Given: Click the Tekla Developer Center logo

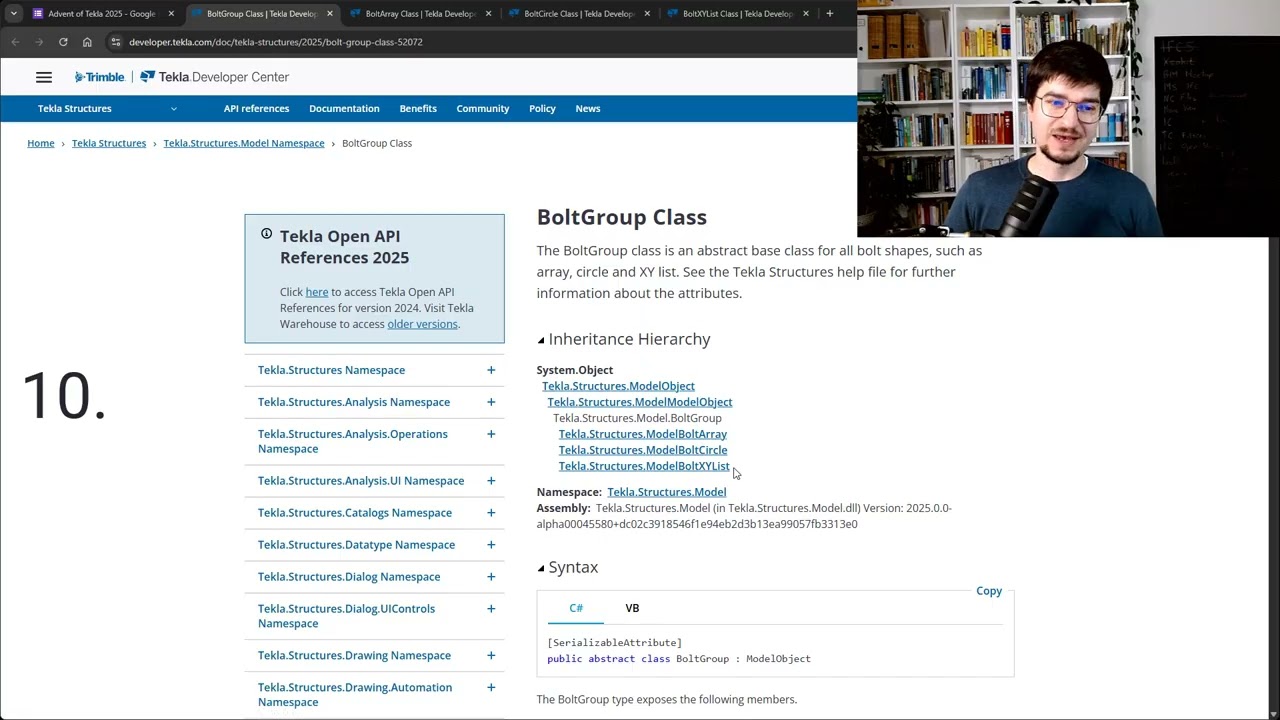Looking at the screenshot, I should [x=214, y=77].
